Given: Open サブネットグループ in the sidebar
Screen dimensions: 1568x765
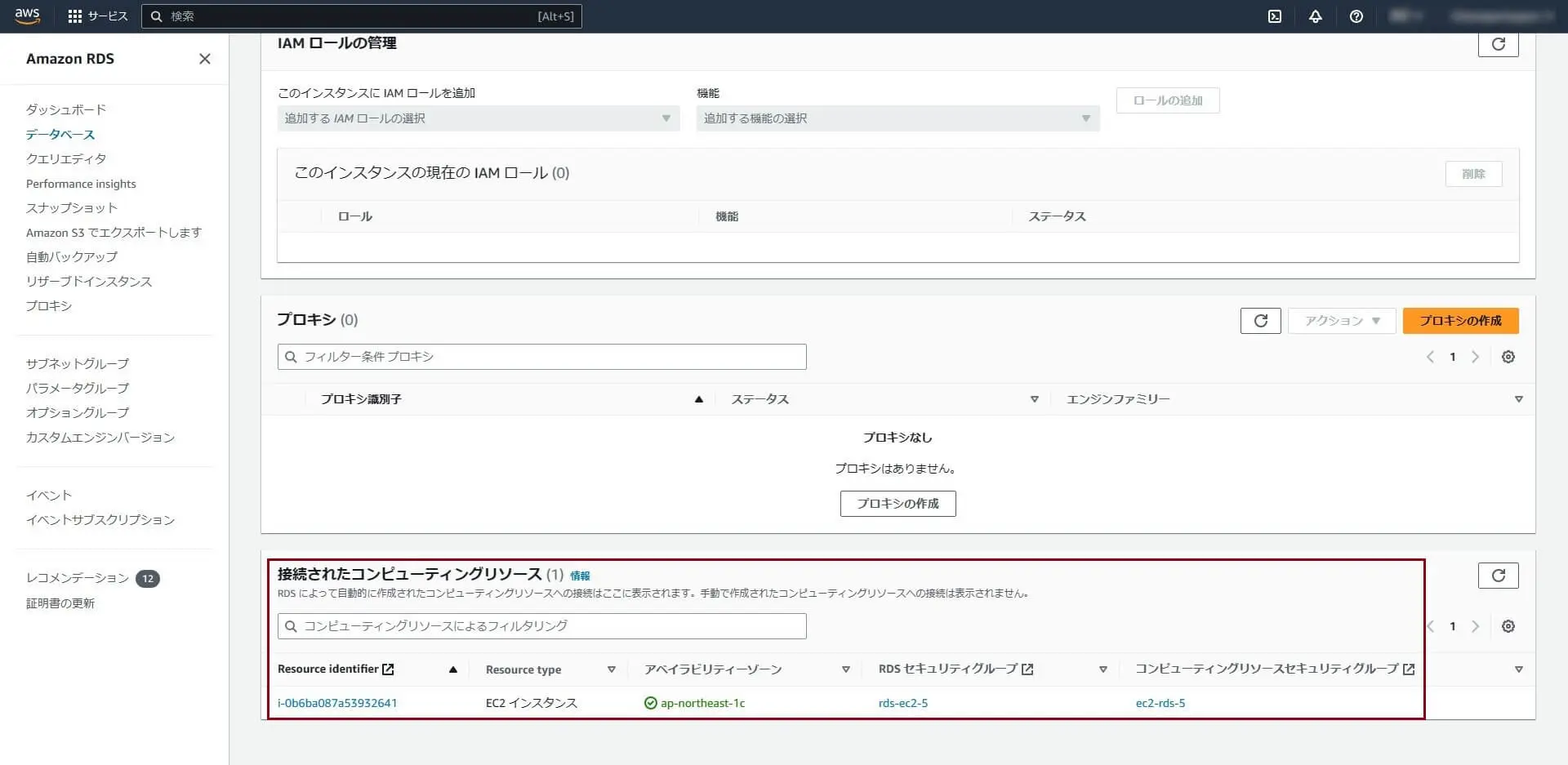Looking at the screenshot, I should [x=78, y=363].
